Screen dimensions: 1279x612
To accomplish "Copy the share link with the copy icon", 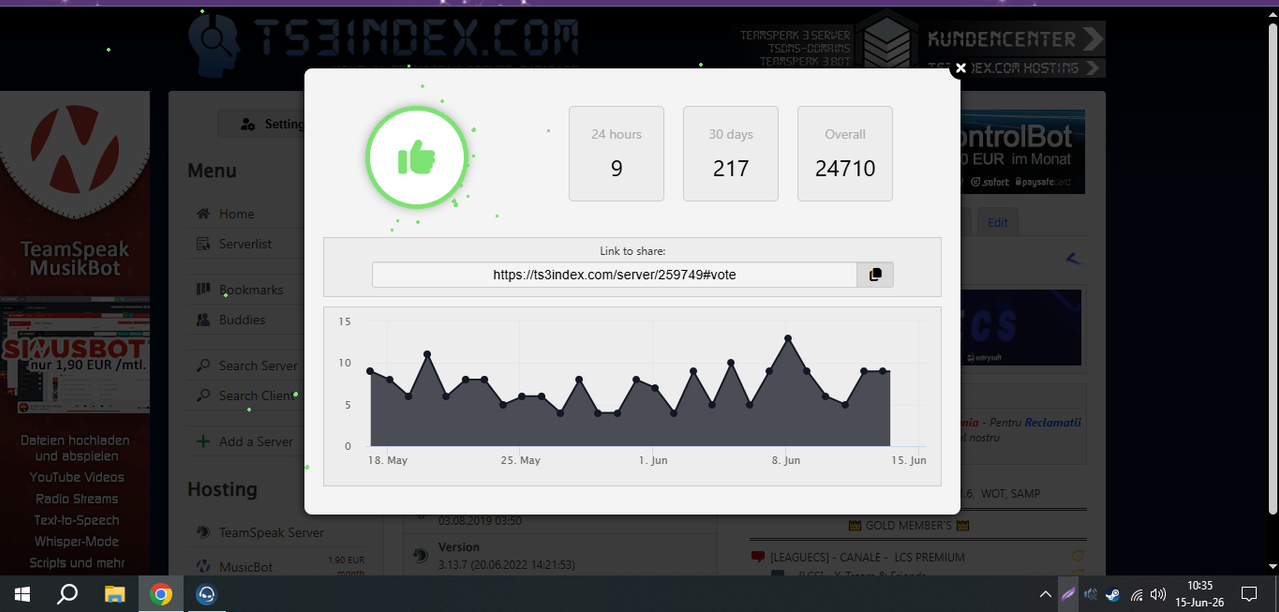I will pos(875,274).
